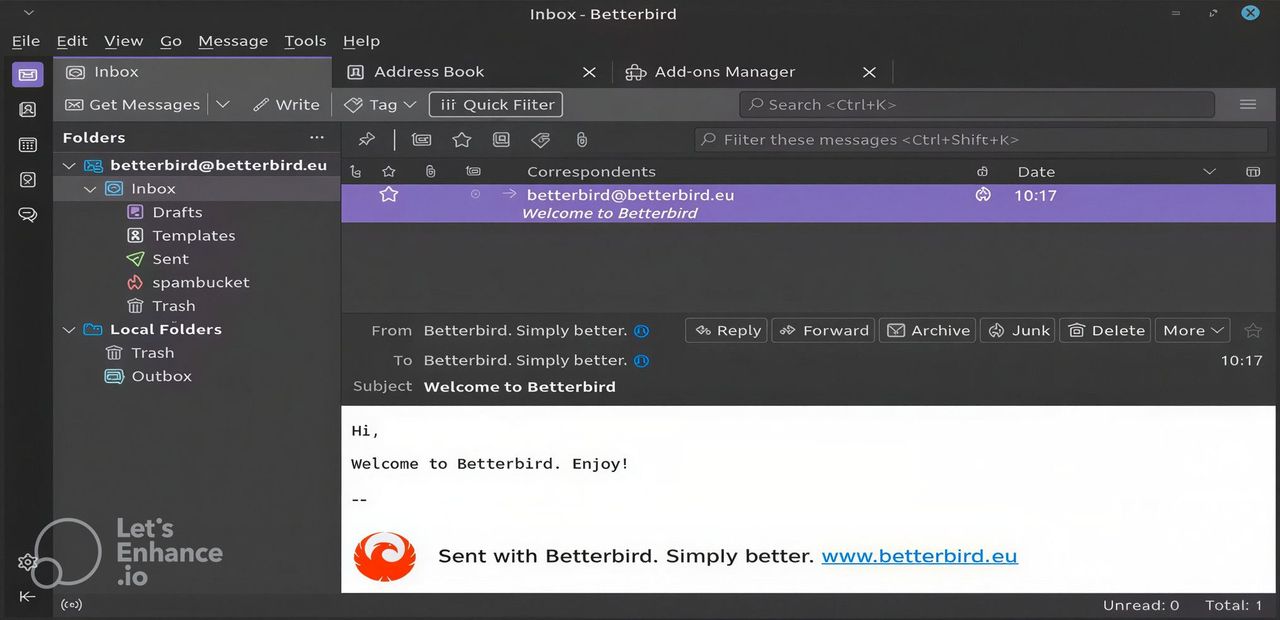1280x620 pixels.
Task: Open the column picker in message list
Action: (x=1253, y=172)
